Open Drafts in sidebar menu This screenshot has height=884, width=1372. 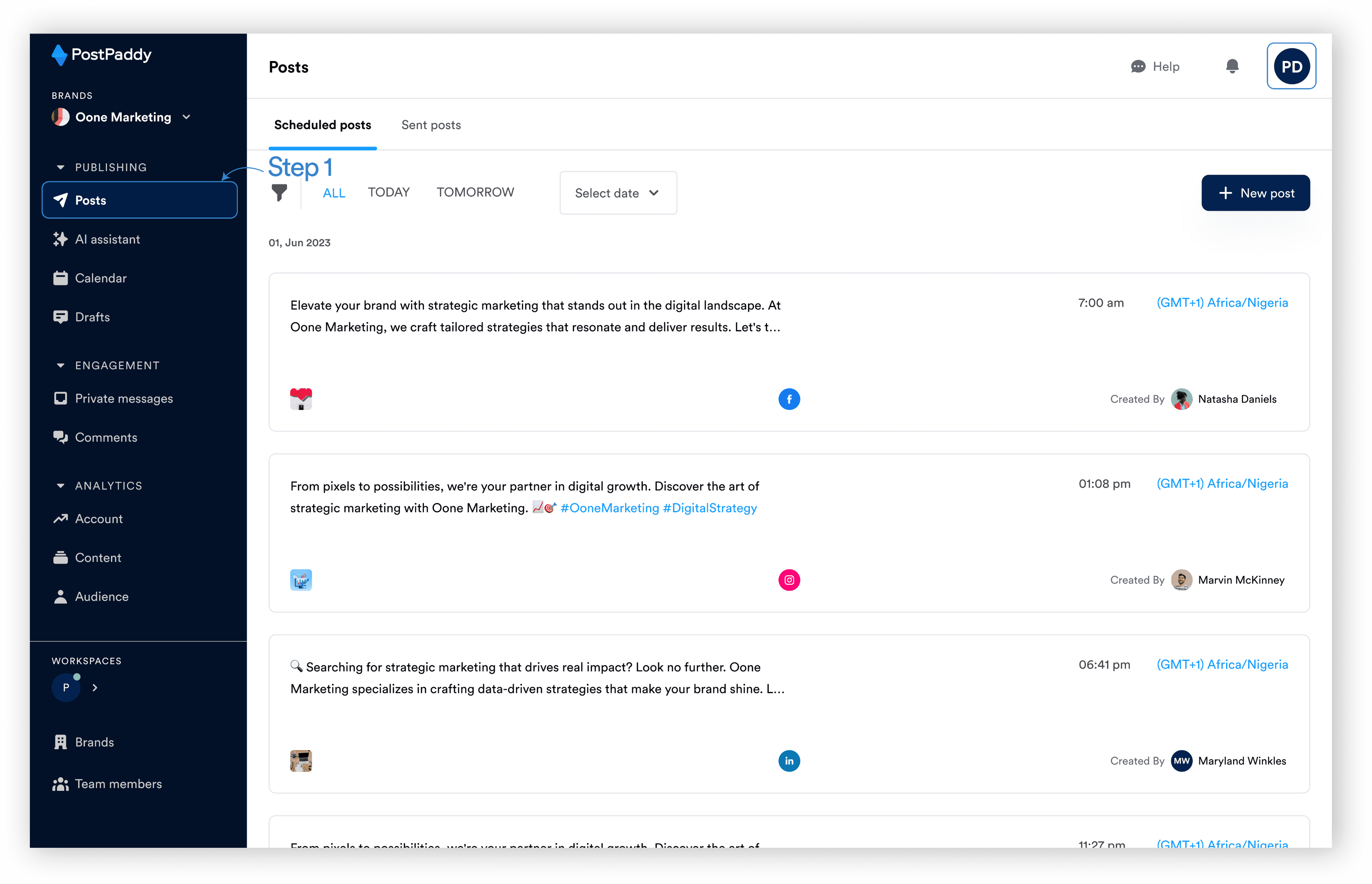tap(92, 317)
